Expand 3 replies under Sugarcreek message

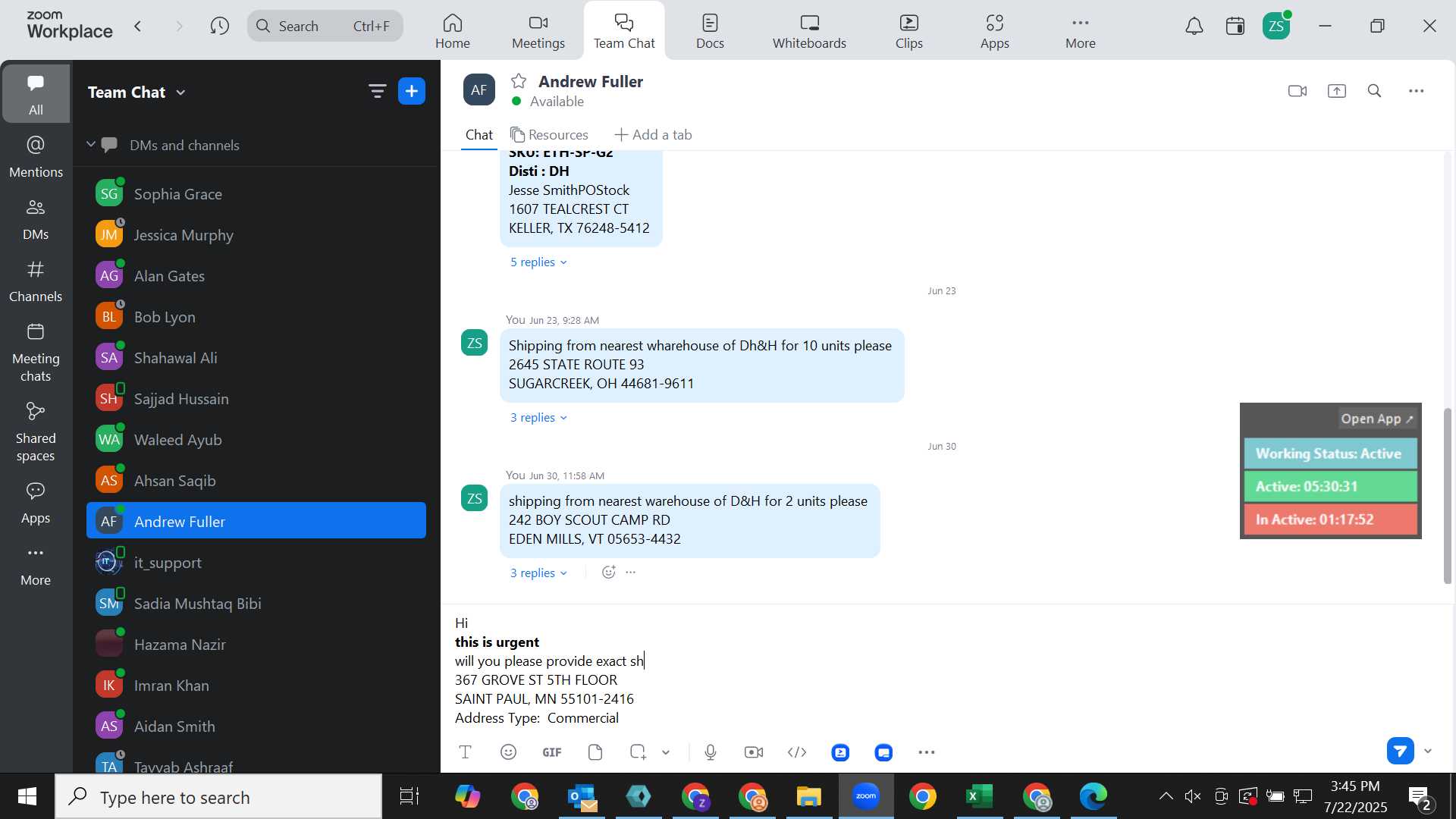(538, 418)
